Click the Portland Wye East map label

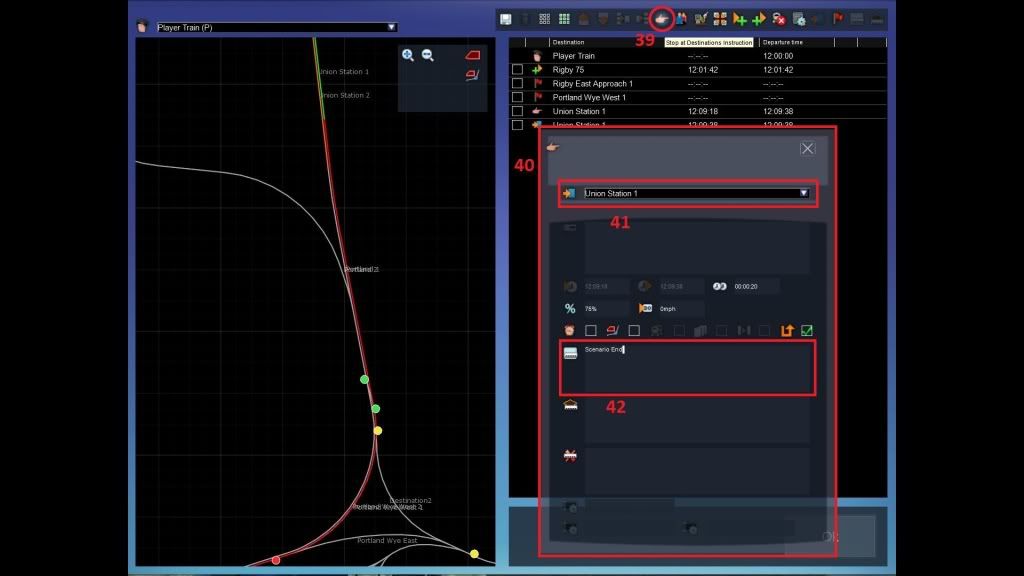387,541
